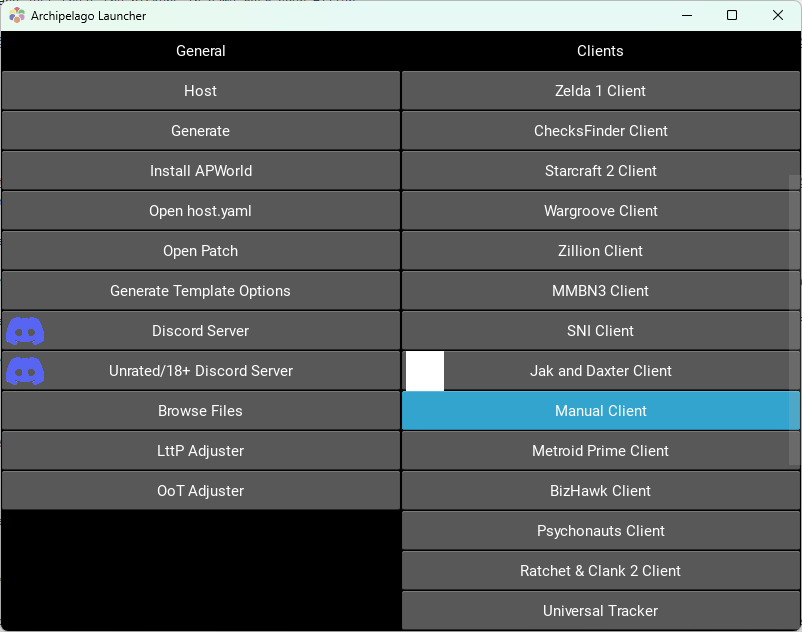802x632 pixels.
Task: Click Browse Files
Action: tap(200, 410)
